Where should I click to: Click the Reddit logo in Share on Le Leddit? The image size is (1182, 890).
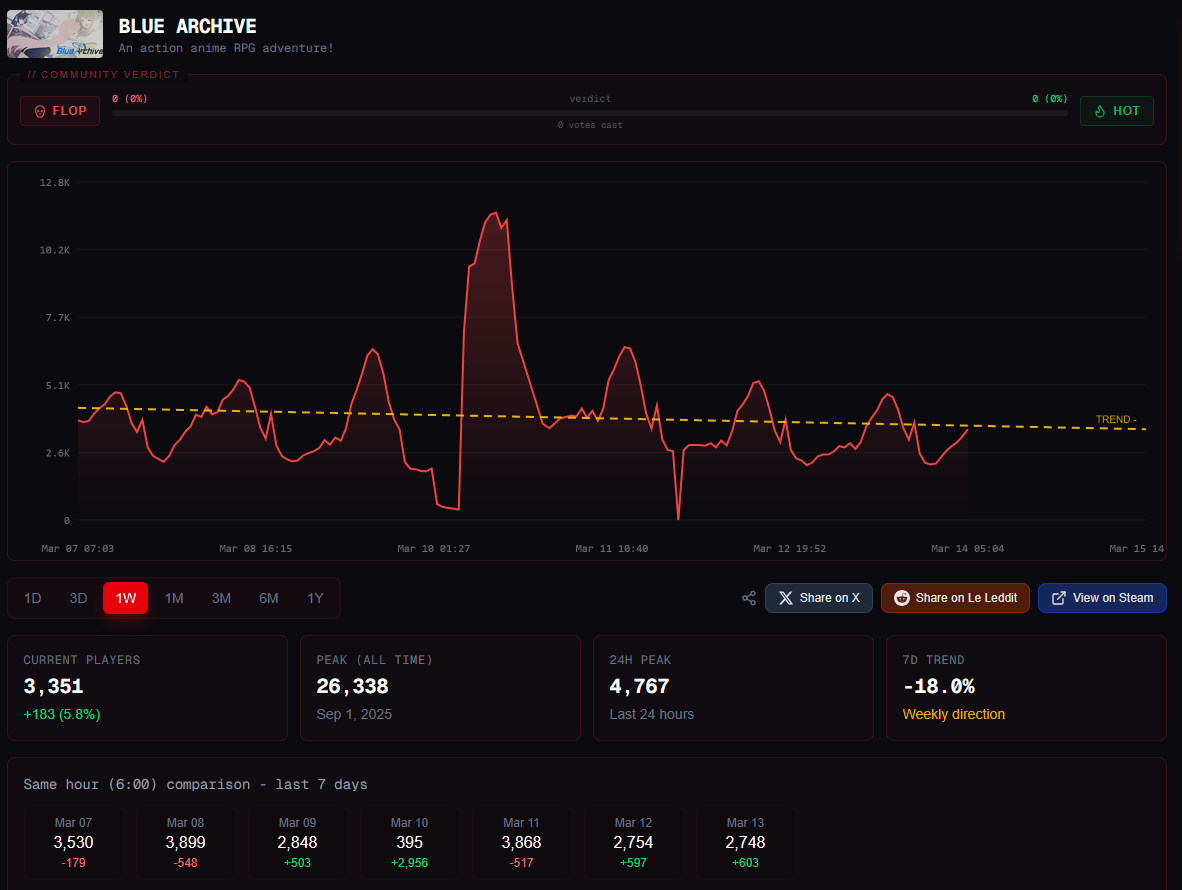coord(902,598)
